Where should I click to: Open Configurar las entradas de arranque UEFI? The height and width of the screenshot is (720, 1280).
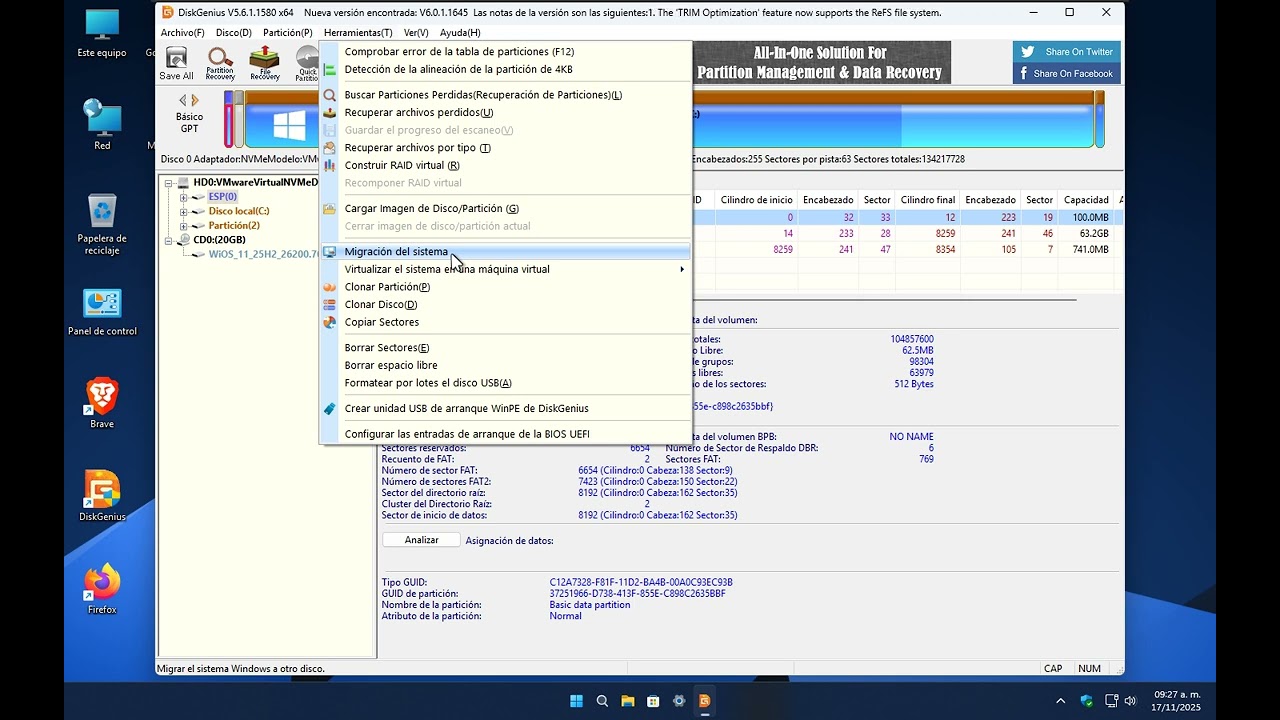[505, 434]
